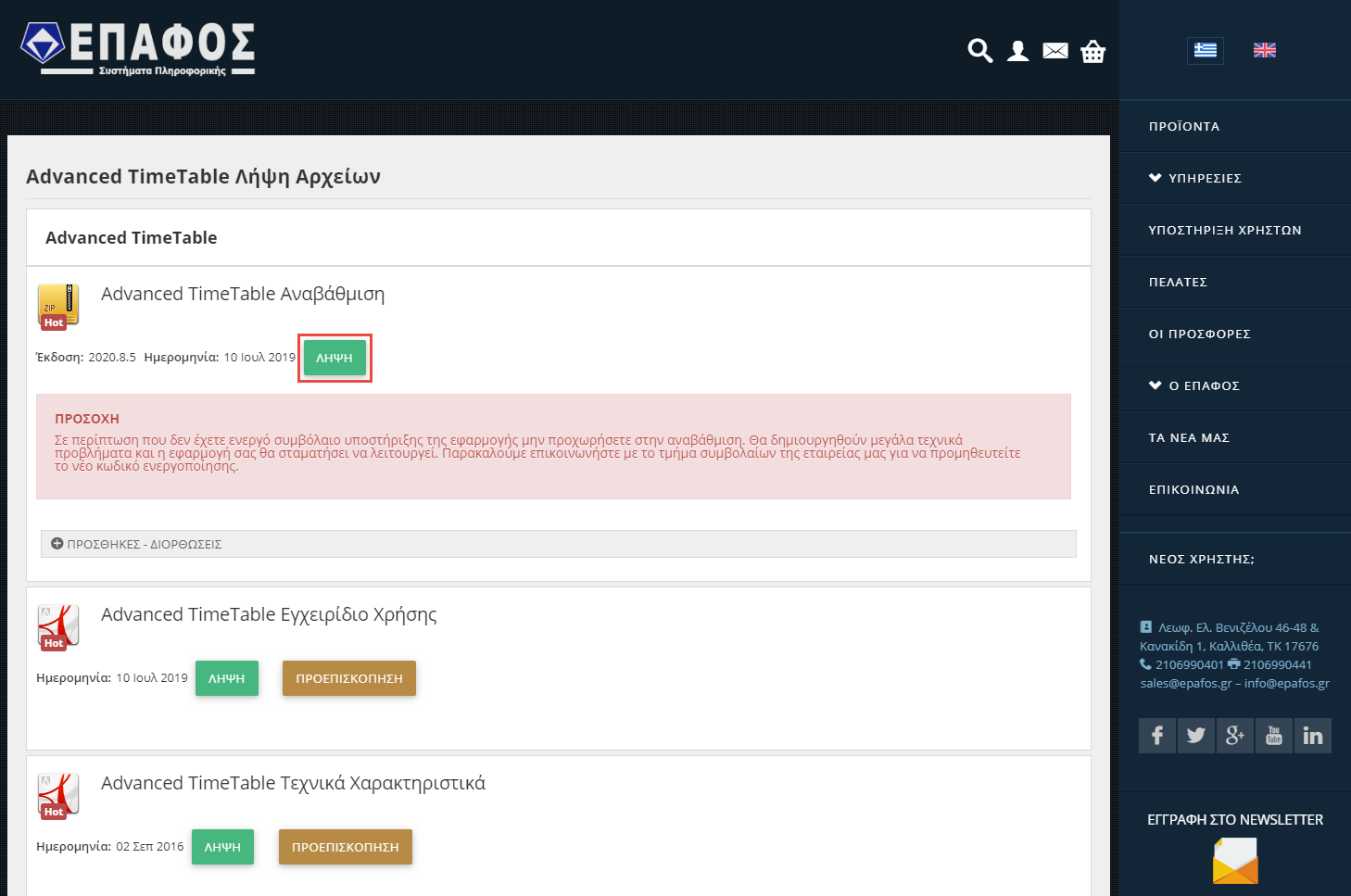Screen dimensions: 1351x896
Task: Open the YouTube social icon
Action: [x=1273, y=736]
